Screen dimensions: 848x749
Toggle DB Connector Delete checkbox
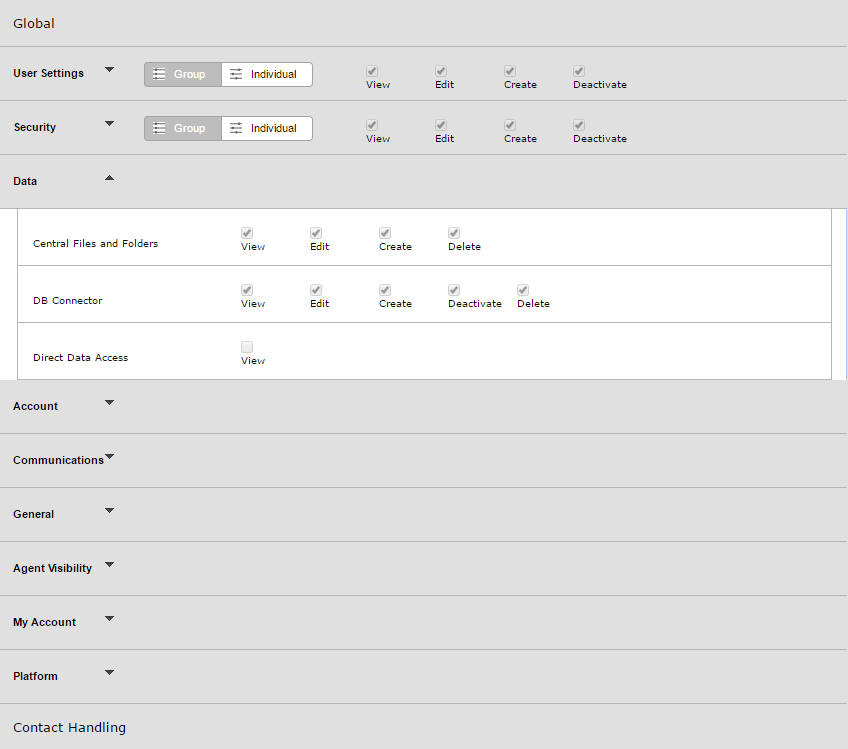[523, 290]
